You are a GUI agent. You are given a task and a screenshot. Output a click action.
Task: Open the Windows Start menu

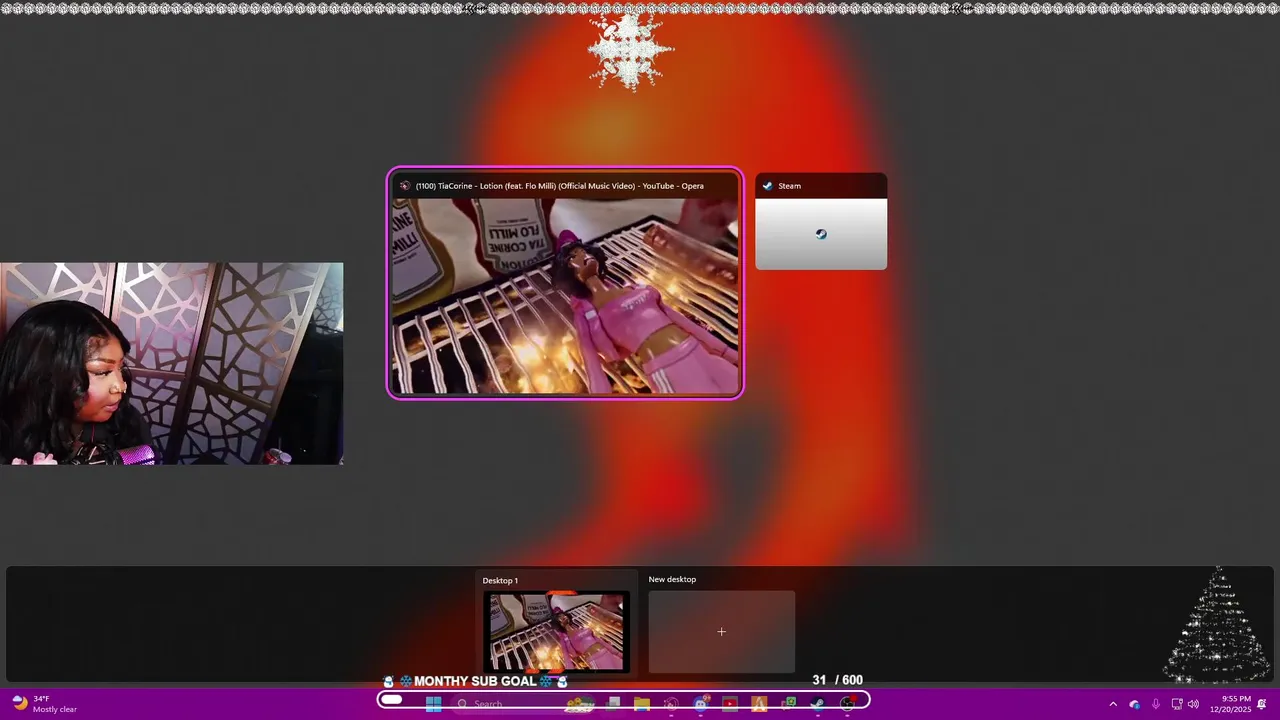tap(433, 704)
